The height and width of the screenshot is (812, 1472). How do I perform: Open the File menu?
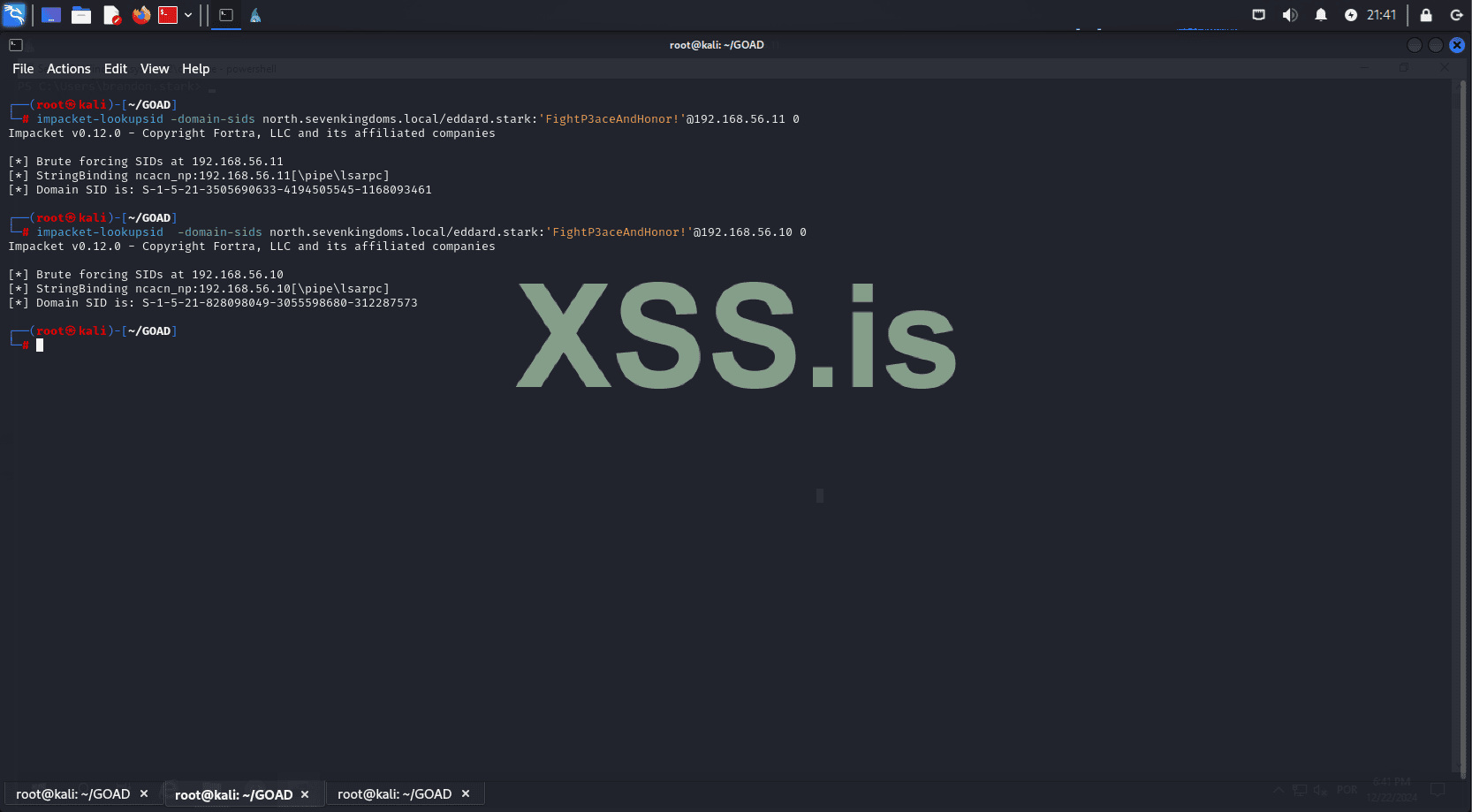pyautogui.click(x=23, y=69)
